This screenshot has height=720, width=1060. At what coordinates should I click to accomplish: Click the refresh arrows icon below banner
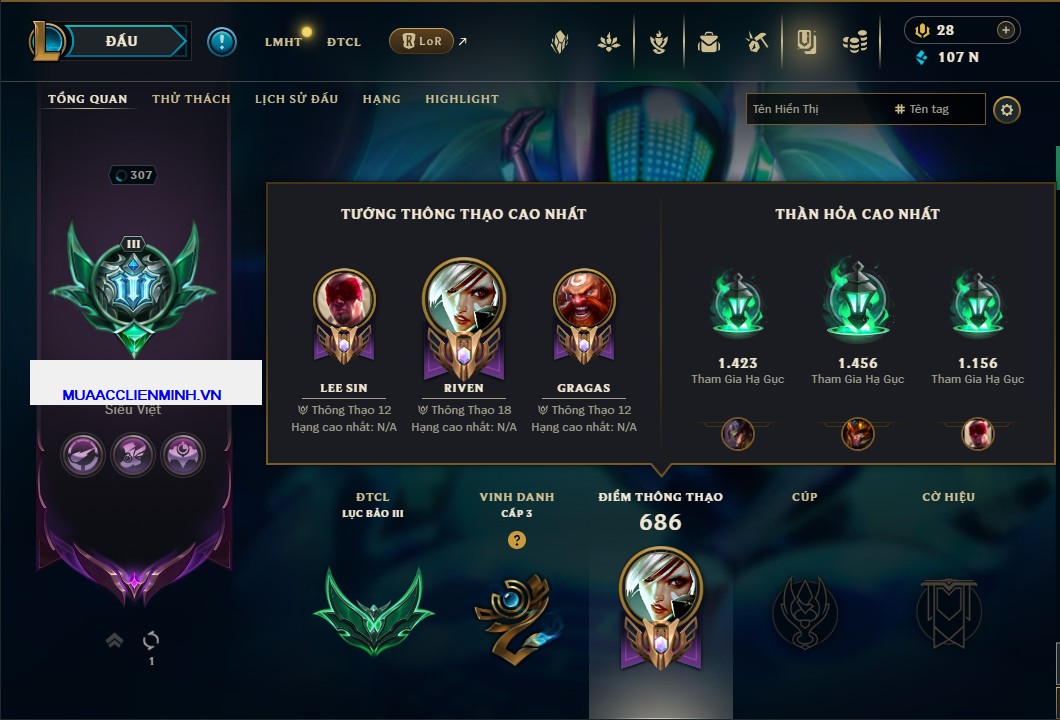coord(151,640)
